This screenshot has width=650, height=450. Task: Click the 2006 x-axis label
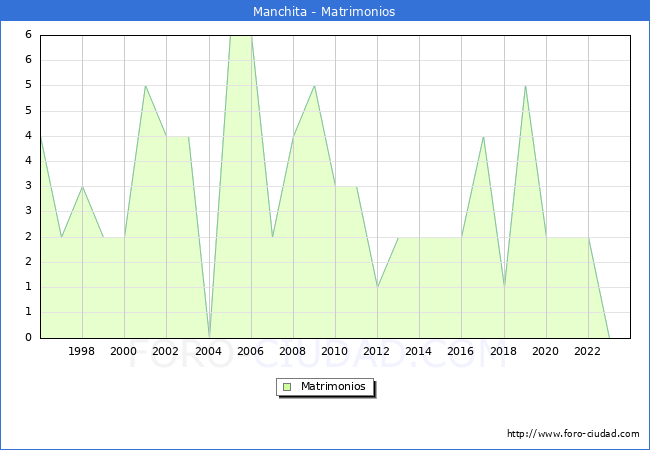point(250,351)
